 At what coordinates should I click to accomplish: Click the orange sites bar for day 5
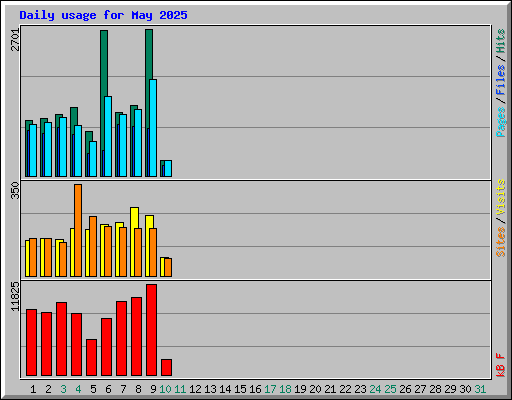tap(93, 247)
